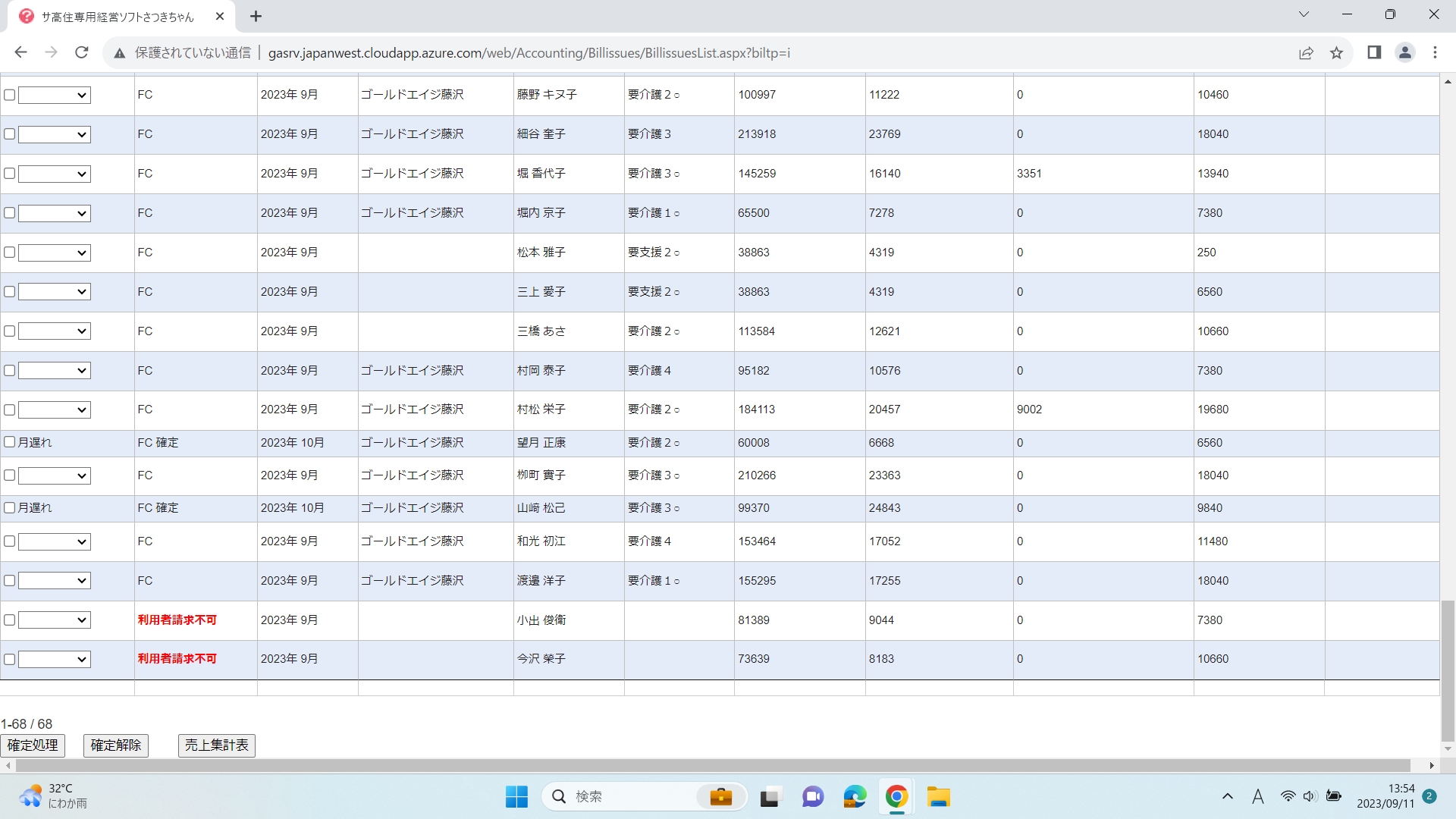The width and height of the screenshot is (1456, 819).
Task: Open Windows Start menu
Action: point(516,797)
